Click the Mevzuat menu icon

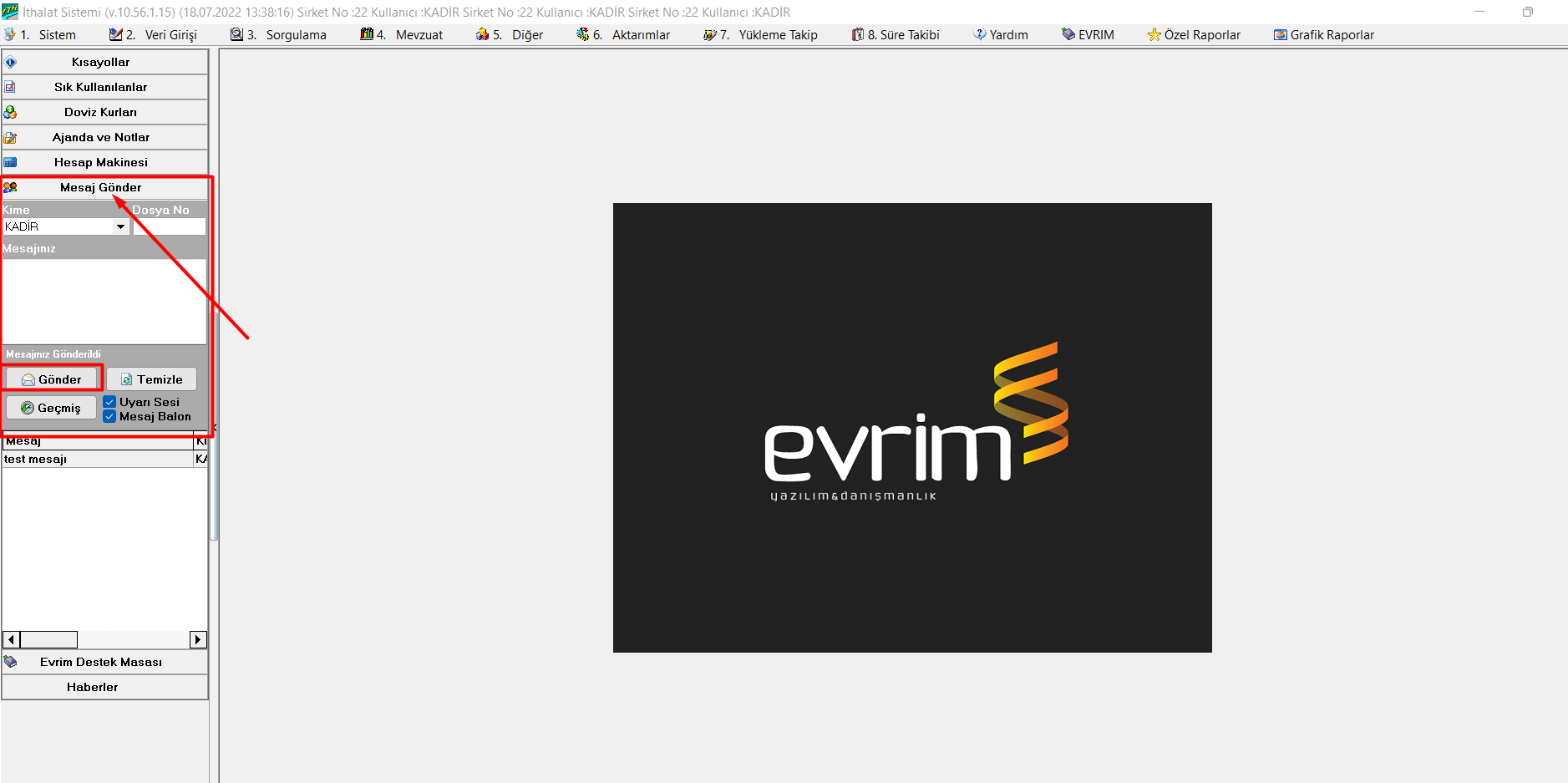click(367, 34)
